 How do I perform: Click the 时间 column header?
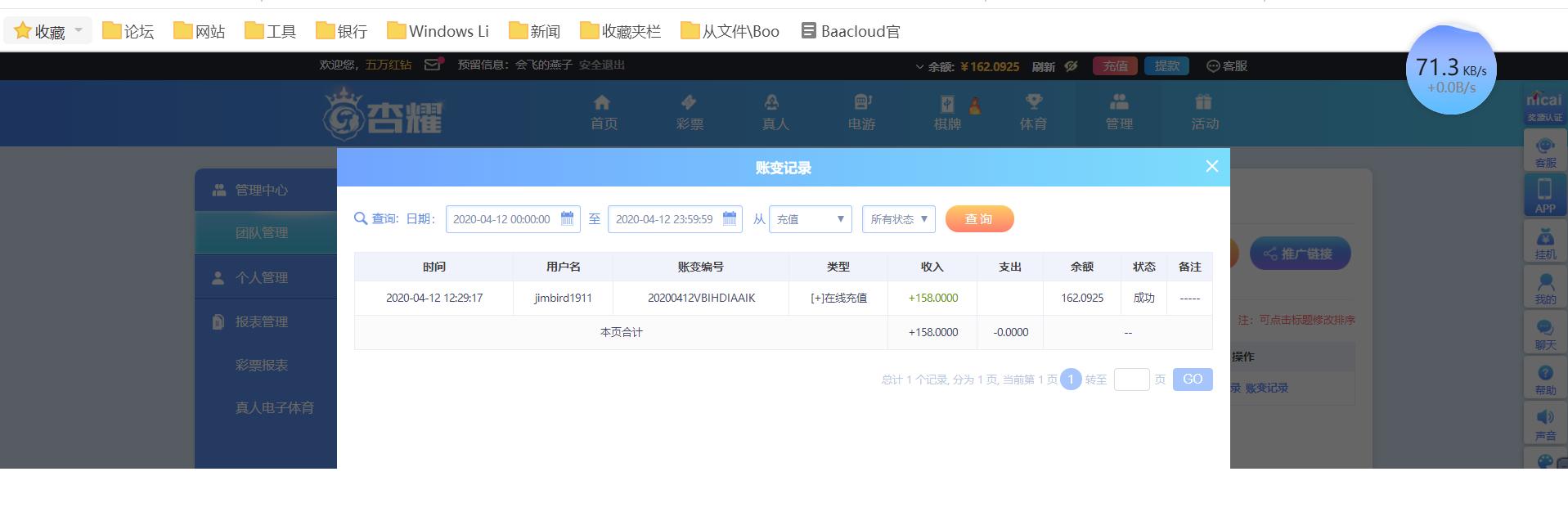[x=434, y=267]
